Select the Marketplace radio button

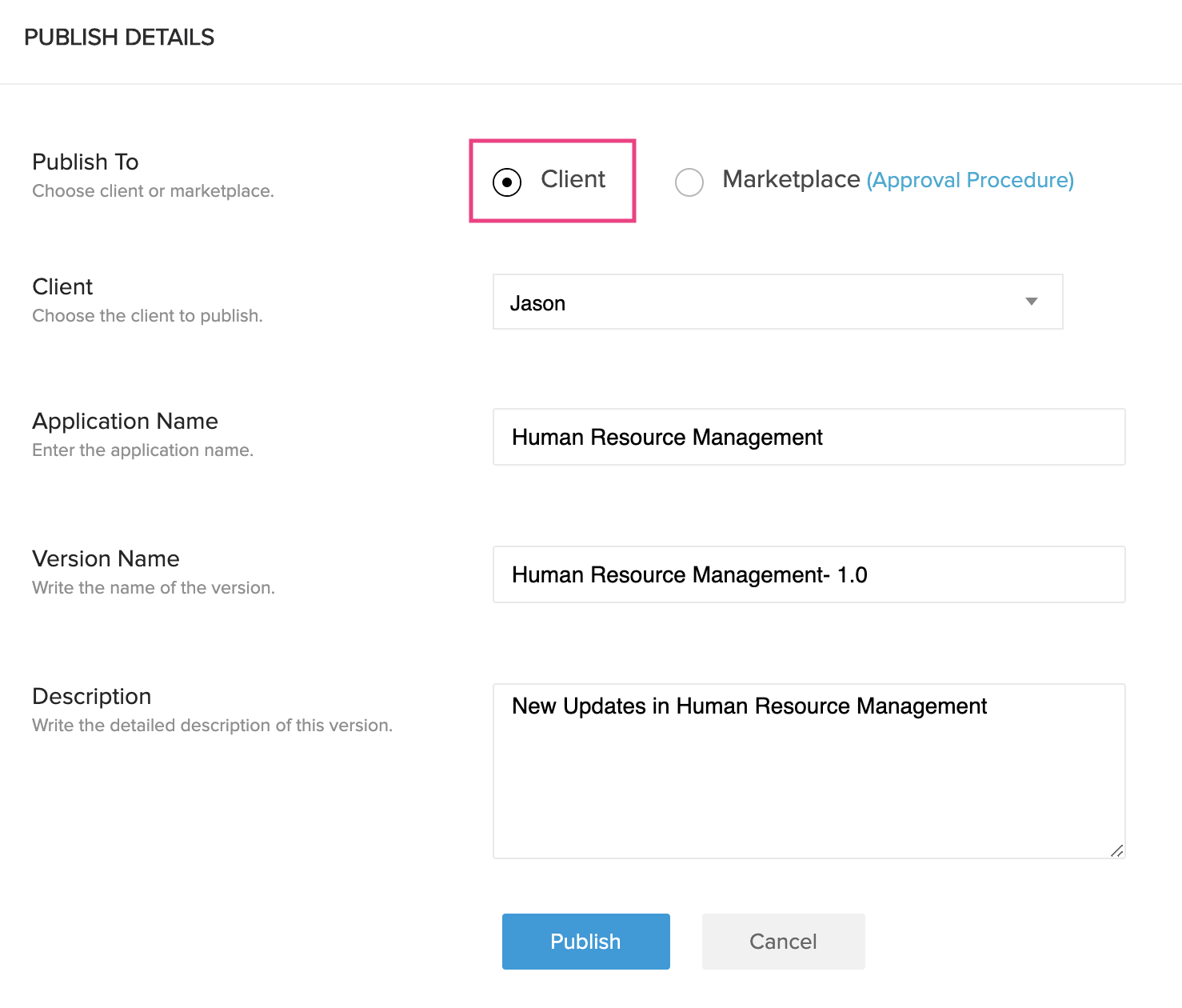[x=689, y=182]
